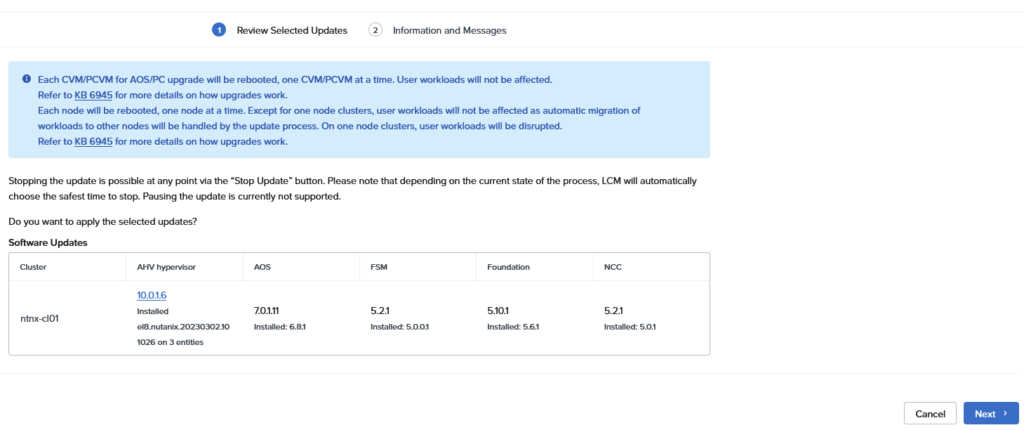1024x430 pixels.
Task: Click the step 2 circle icon
Action: coord(376,30)
